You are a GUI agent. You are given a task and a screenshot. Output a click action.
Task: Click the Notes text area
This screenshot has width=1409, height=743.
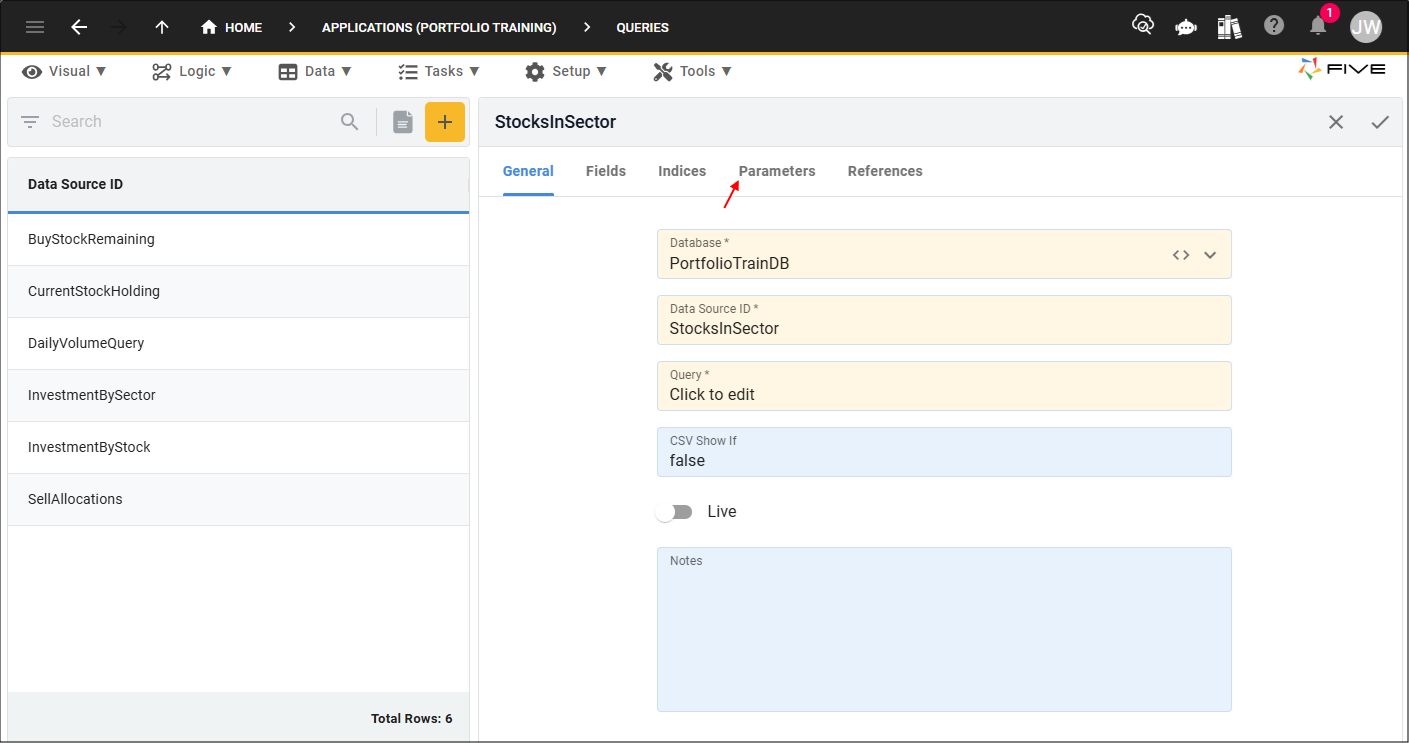(944, 629)
